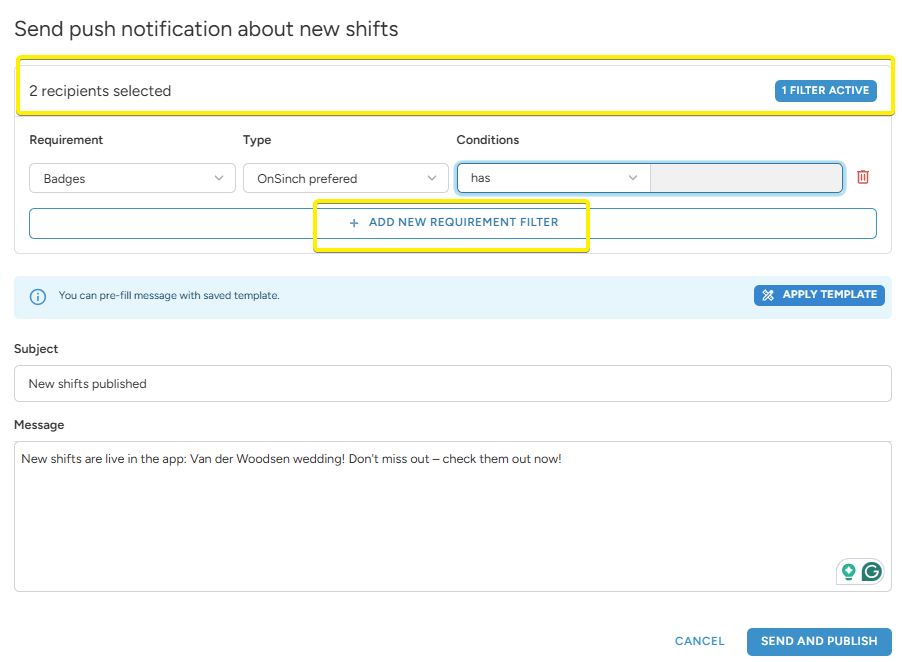
Task: Cancel the push notification dialog
Action: point(699,641)
